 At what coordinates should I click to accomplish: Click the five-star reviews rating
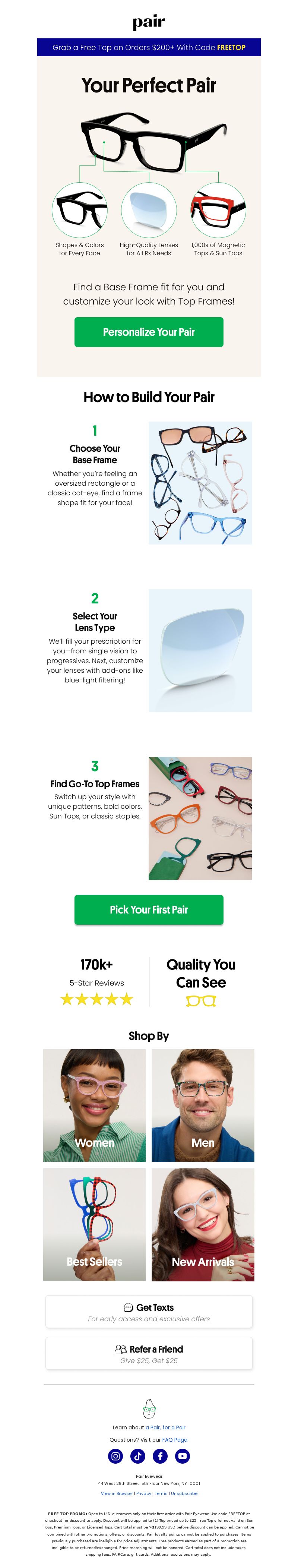[97, 999]
